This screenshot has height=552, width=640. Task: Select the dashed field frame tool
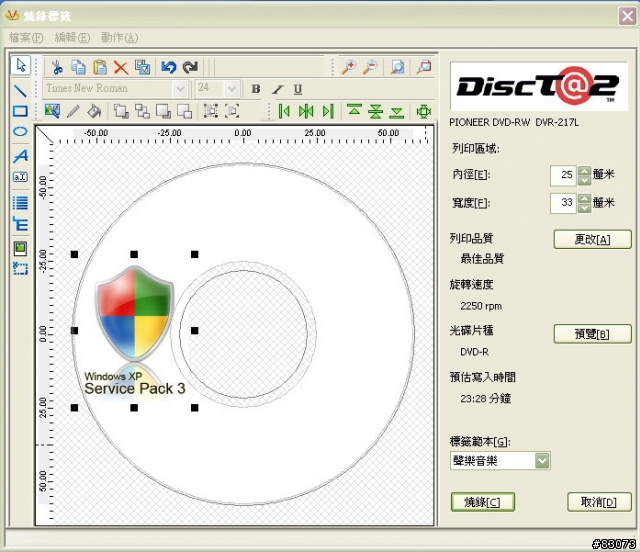tap(20, 268)
